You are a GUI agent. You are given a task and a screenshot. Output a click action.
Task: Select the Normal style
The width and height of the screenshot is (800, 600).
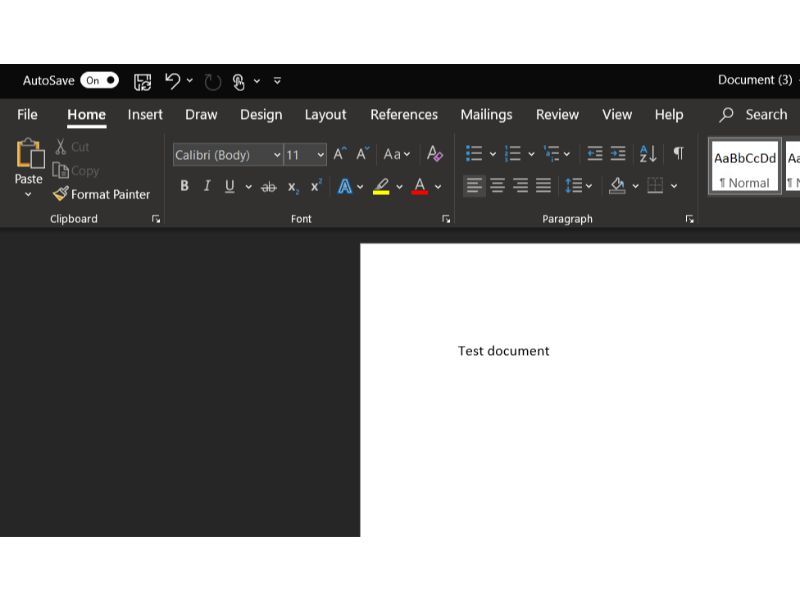tap(744, 167)
